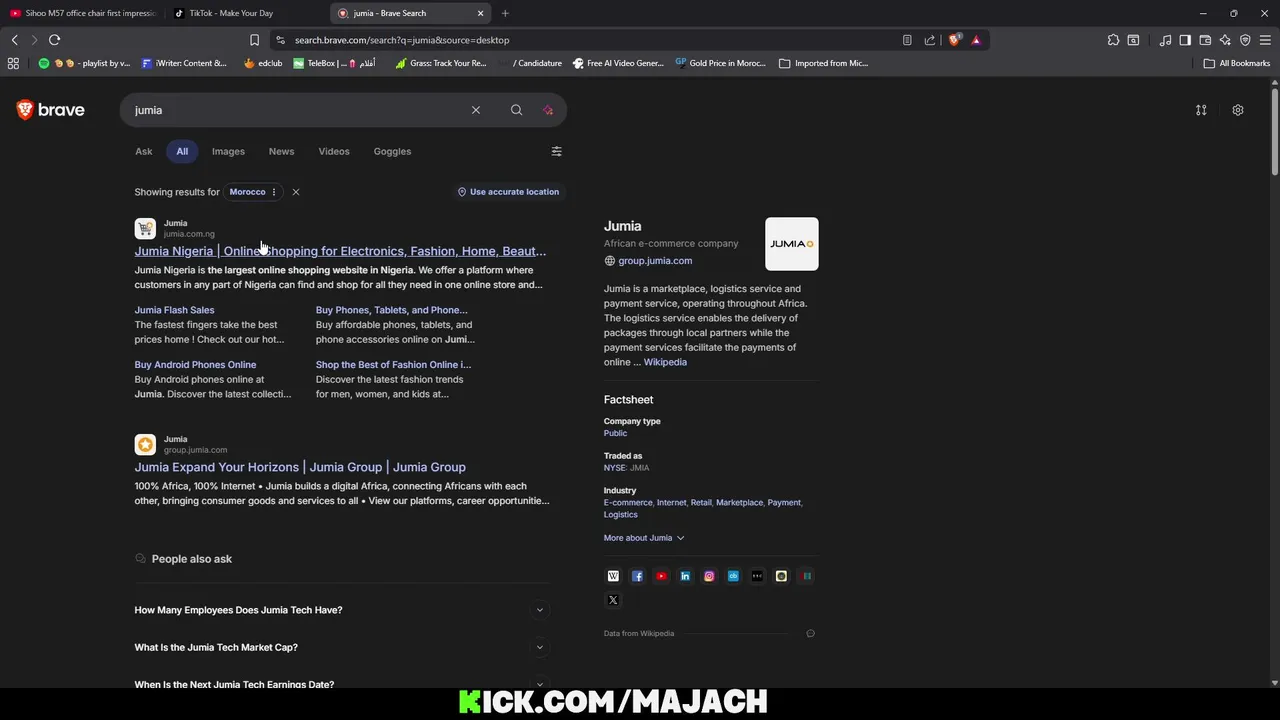Open Jumia's Instagram profile icon
The height and width of the screenshot is (720, 1280).
coord(709,576)
